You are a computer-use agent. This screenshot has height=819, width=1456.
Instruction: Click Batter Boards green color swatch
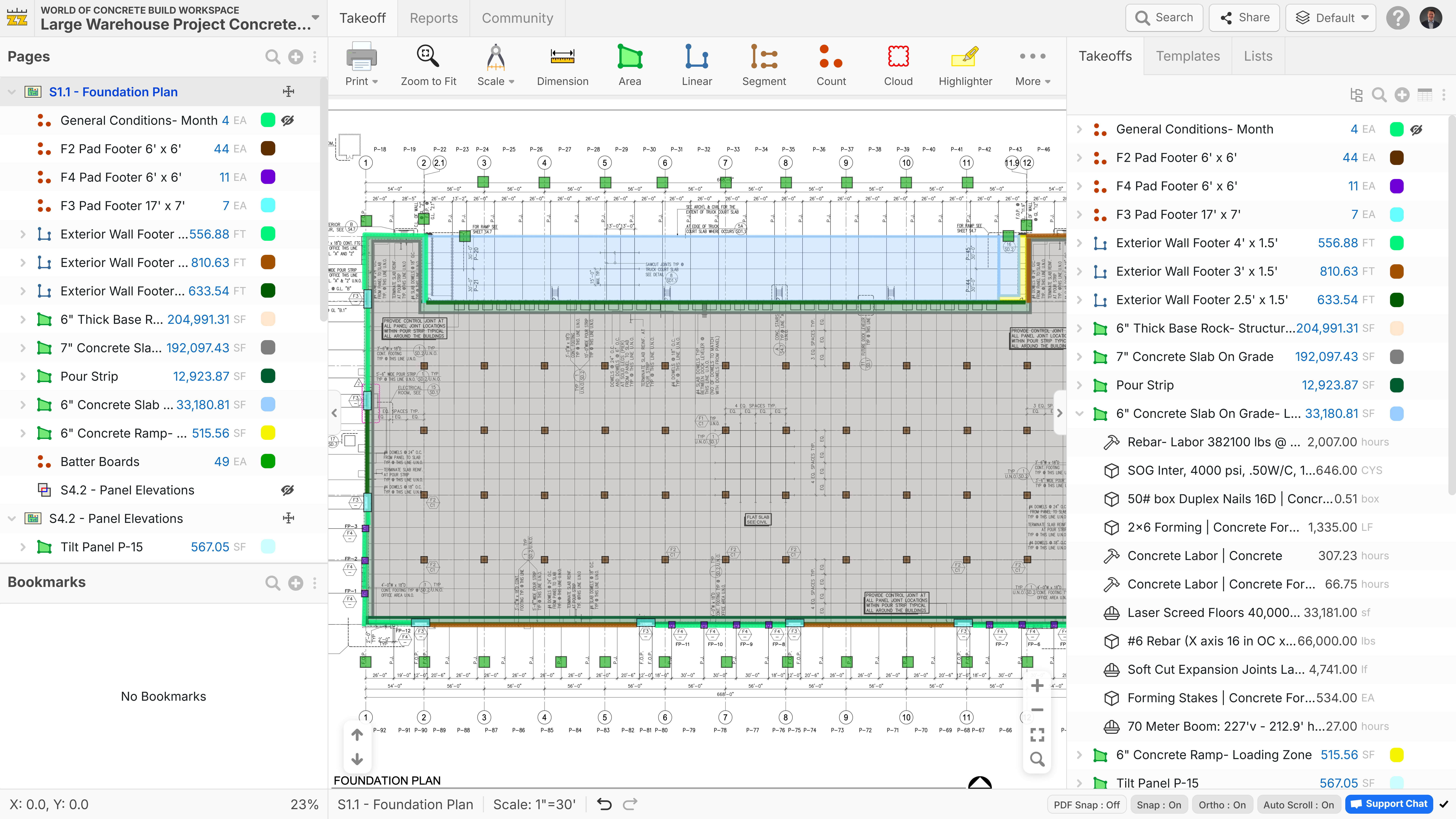(268, 461)
